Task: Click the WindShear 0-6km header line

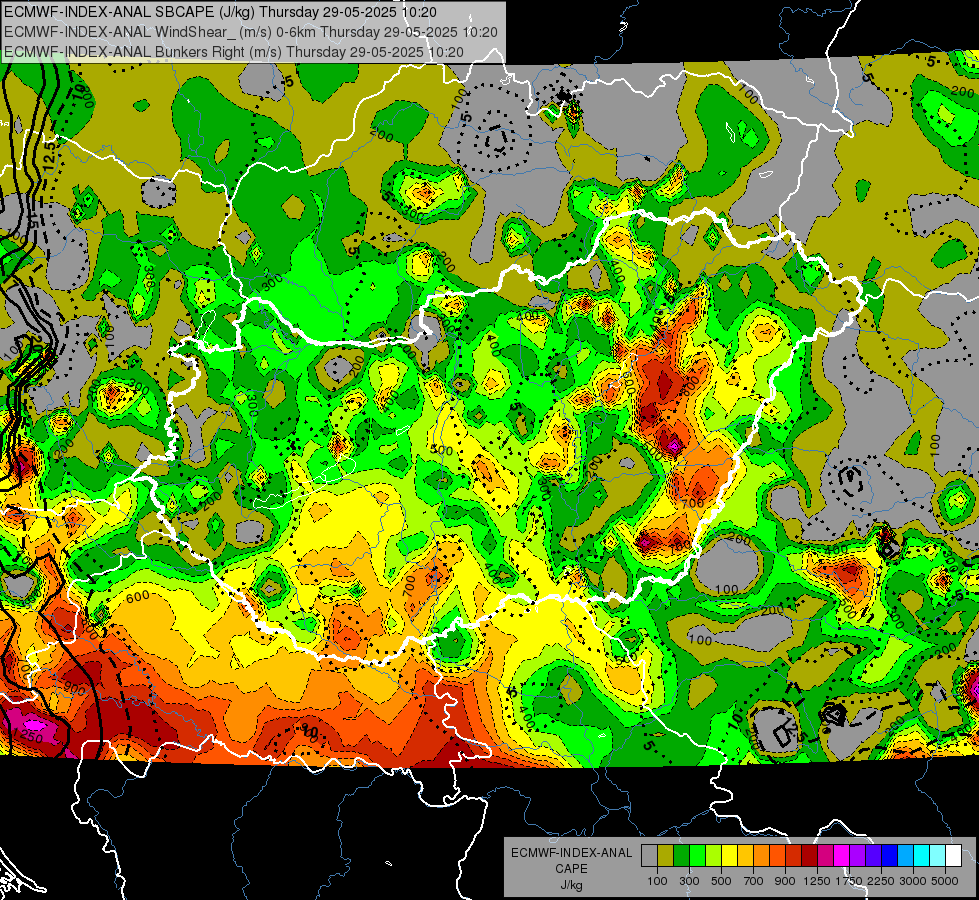Action: pos(250,32)
